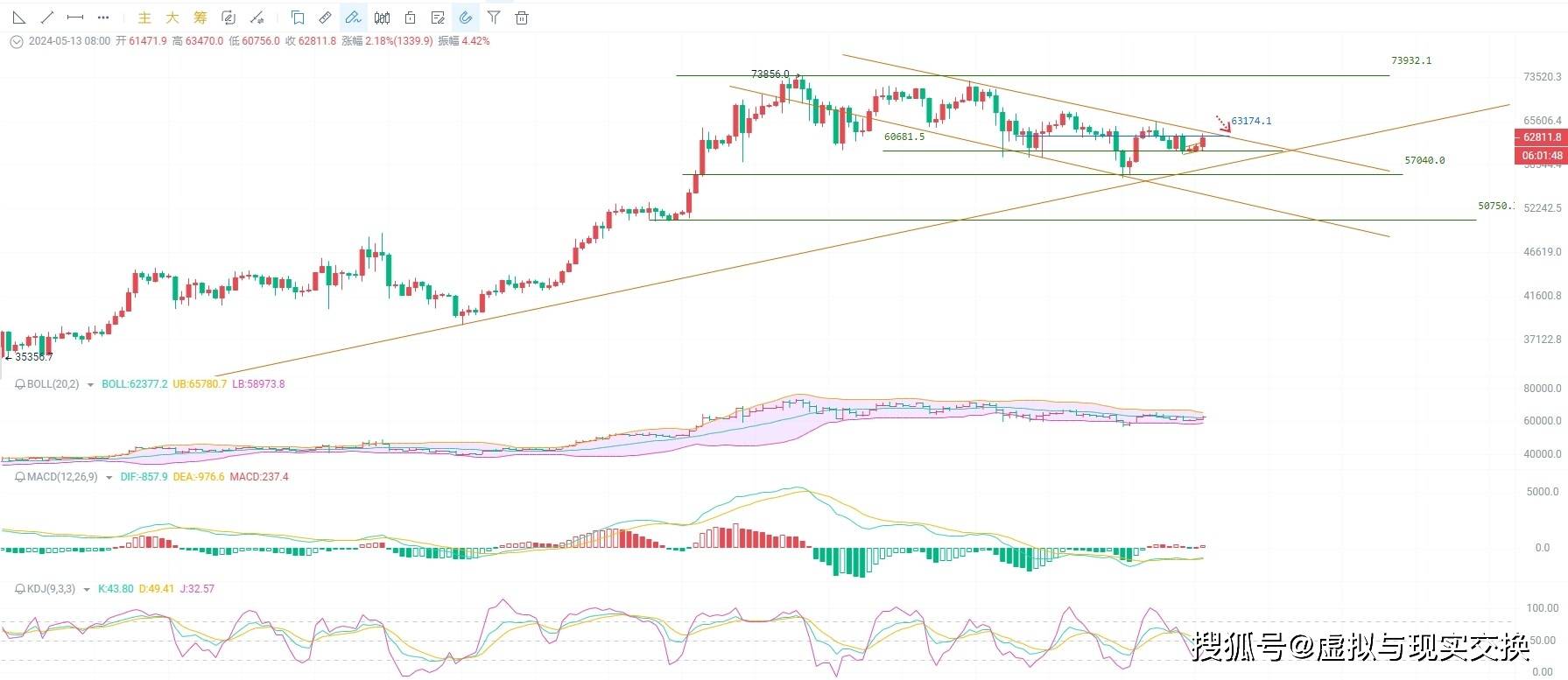Set alert with KDJ bell icon
The height and width of the screenshot is (680, 1568).
click(x=20, y=589)
